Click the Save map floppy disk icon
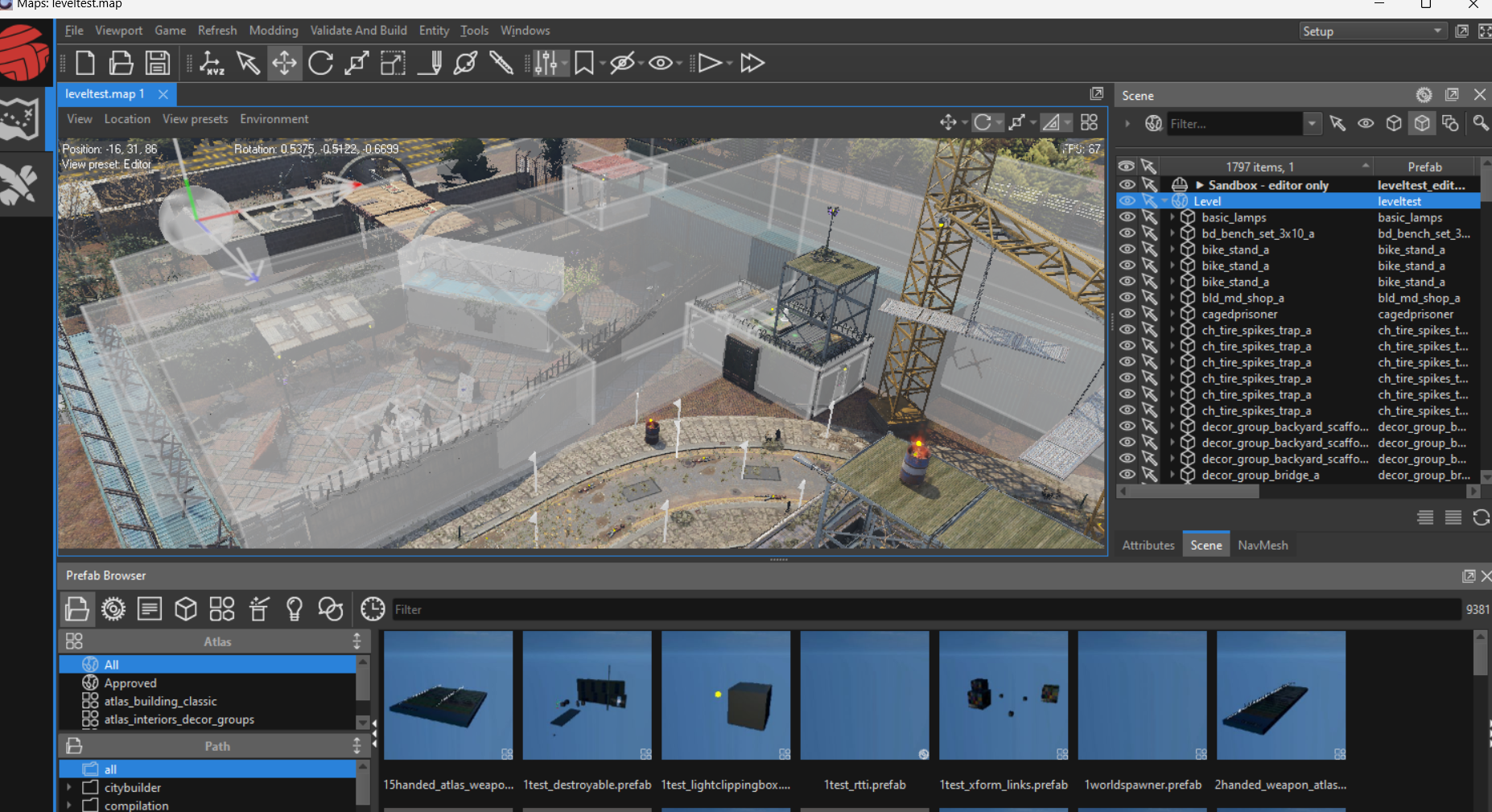Viewport: 1492px width, 812px height. point(158,63)
